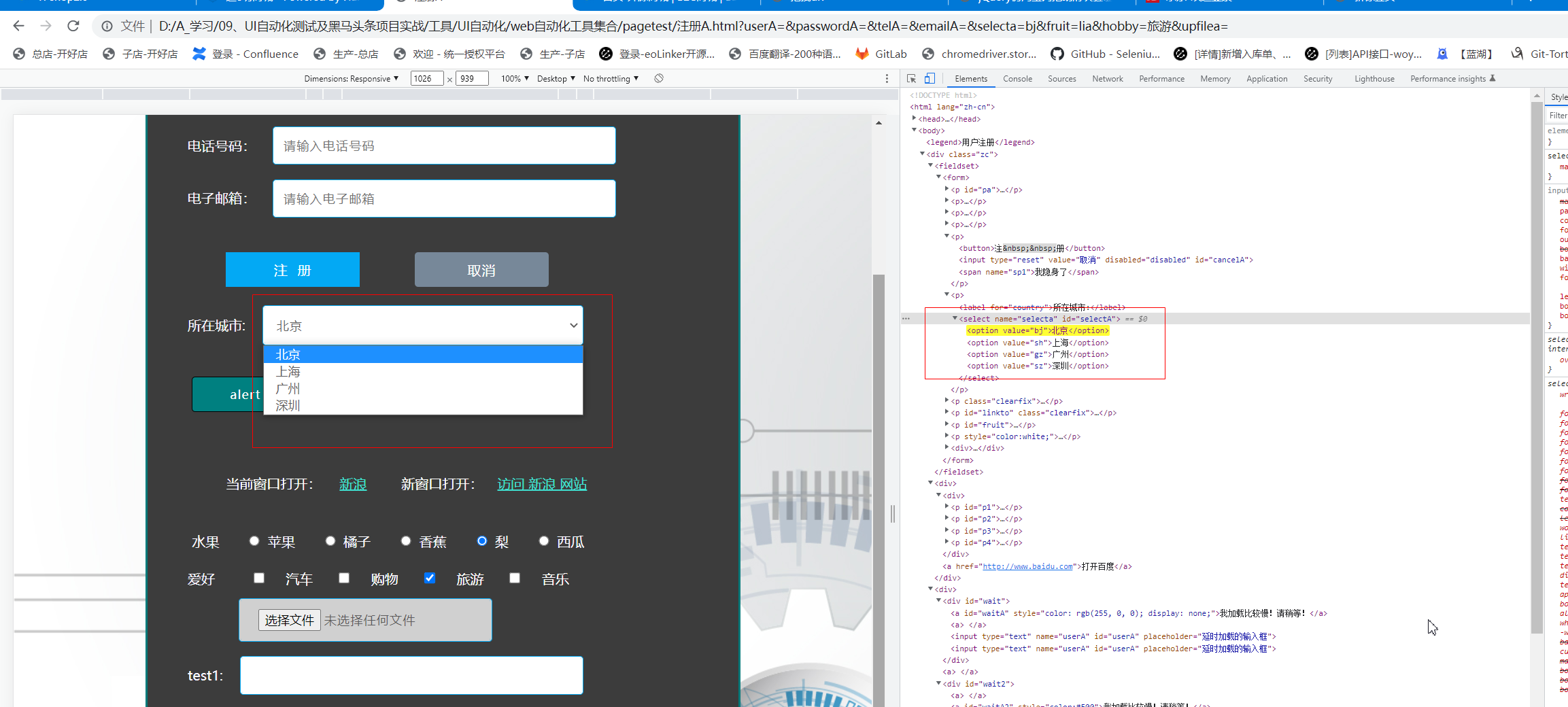The width and height of the screenshot is (1568, 707).
Task: Go back with the browser back arrow
Action: tap(18, 26)
